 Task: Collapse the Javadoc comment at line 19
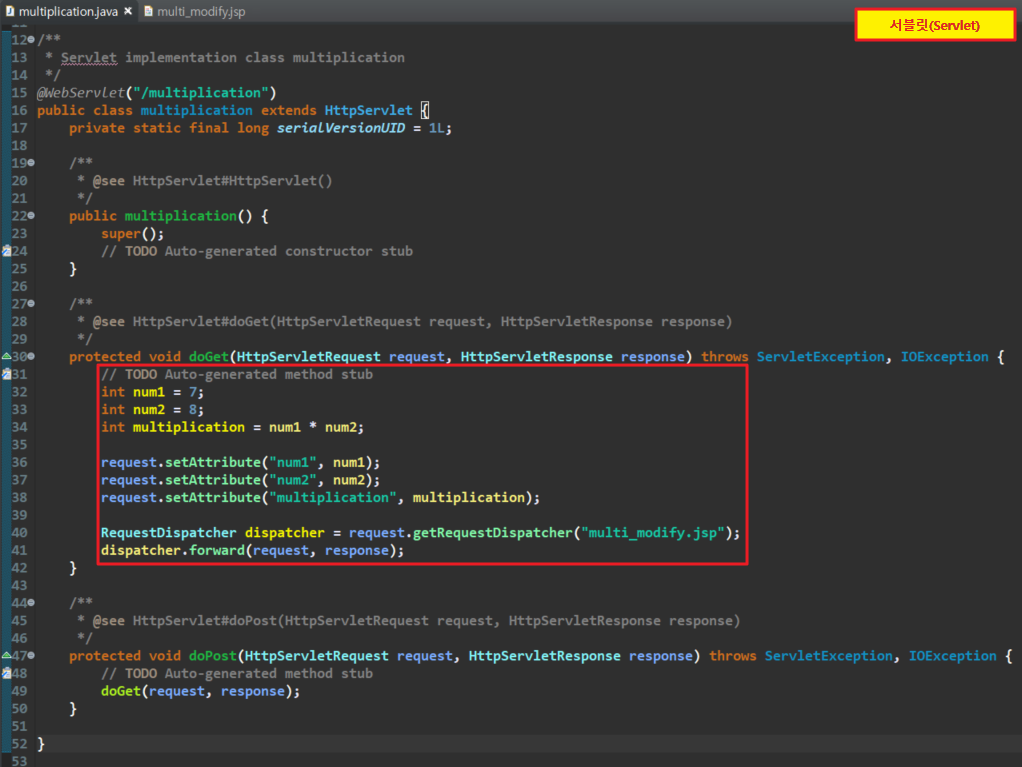31,163
